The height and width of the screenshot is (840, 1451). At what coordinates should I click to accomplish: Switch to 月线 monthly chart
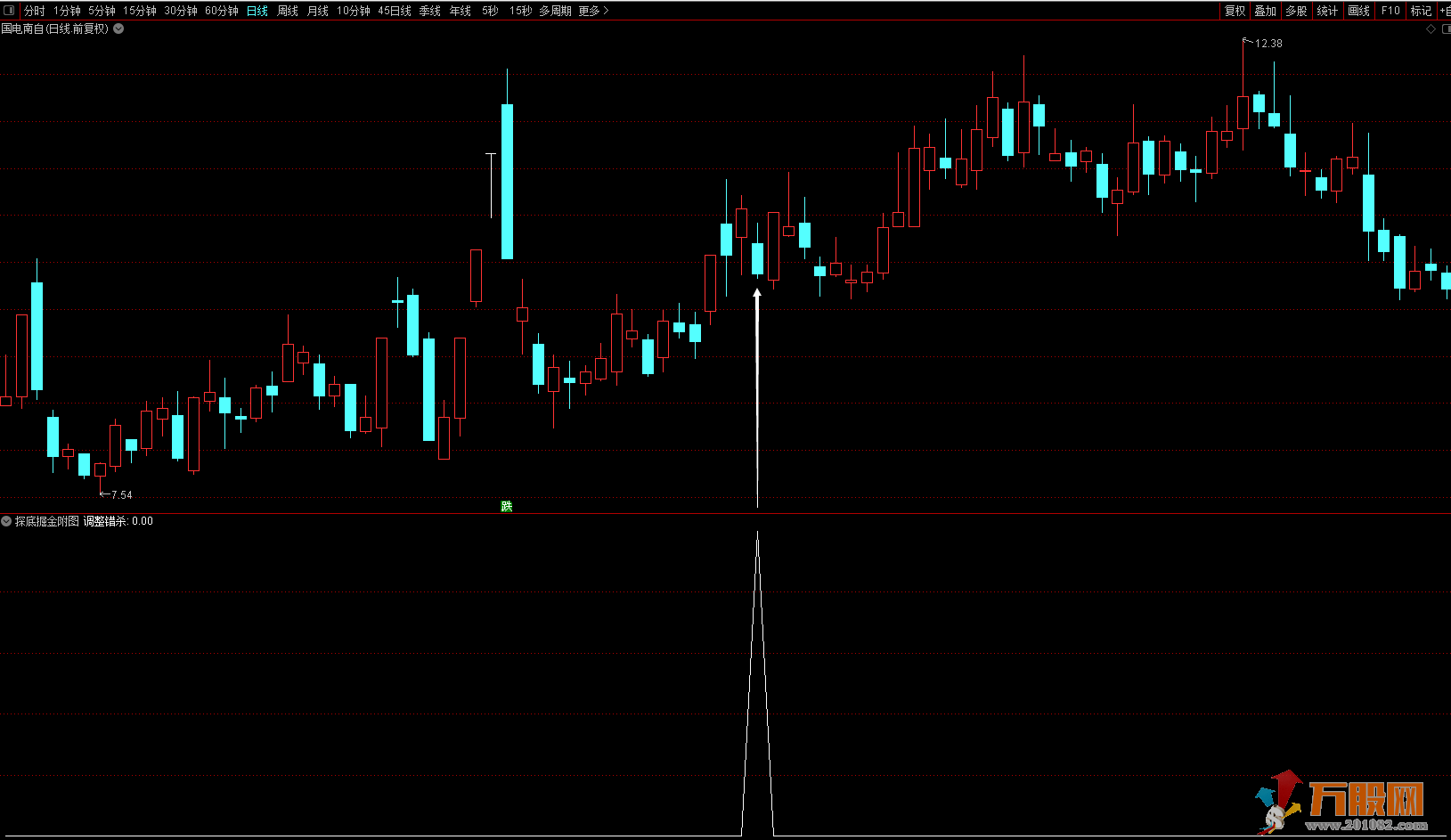point(318,11)
